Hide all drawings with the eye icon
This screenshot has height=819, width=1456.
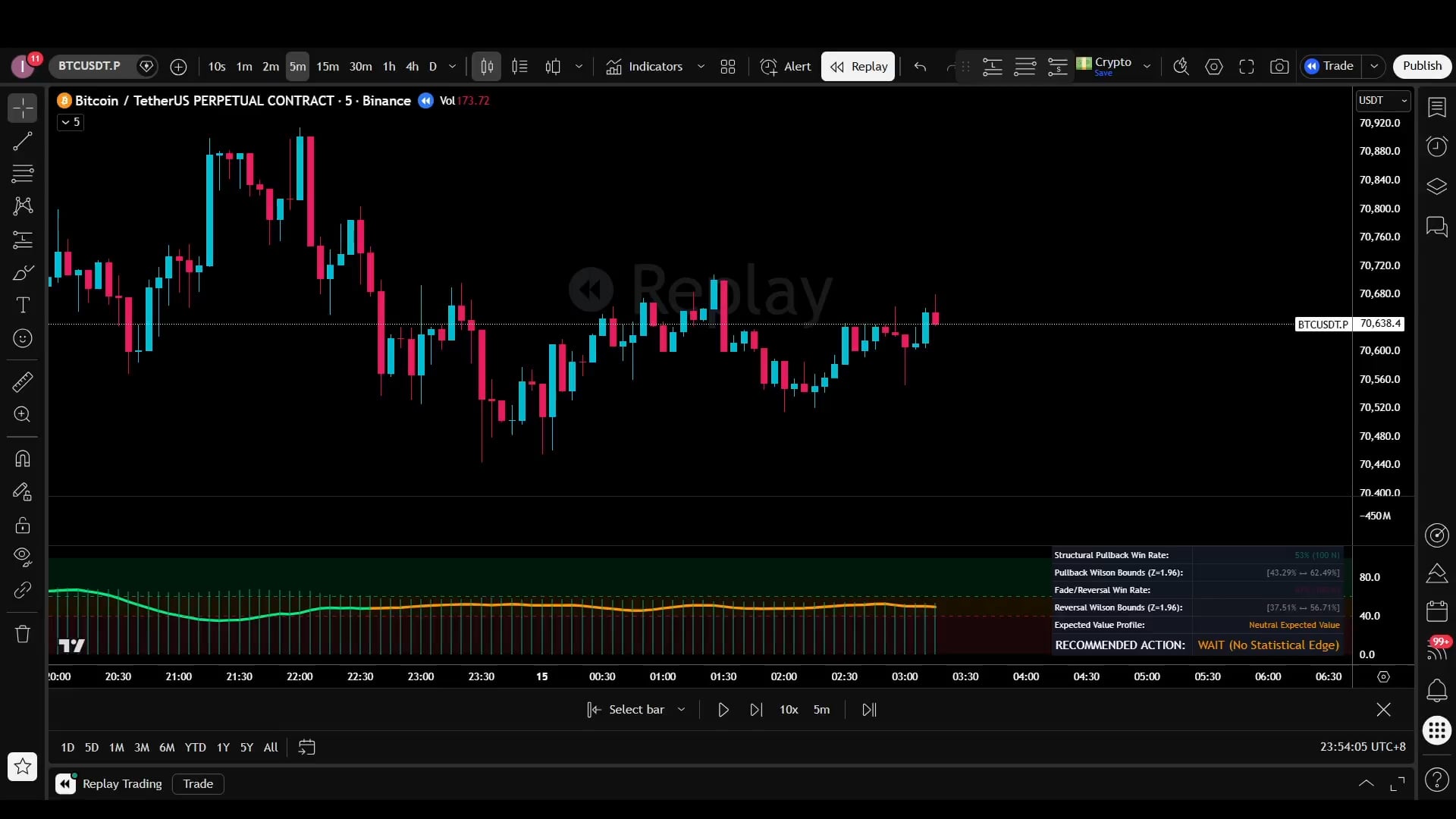pos(23,557)
